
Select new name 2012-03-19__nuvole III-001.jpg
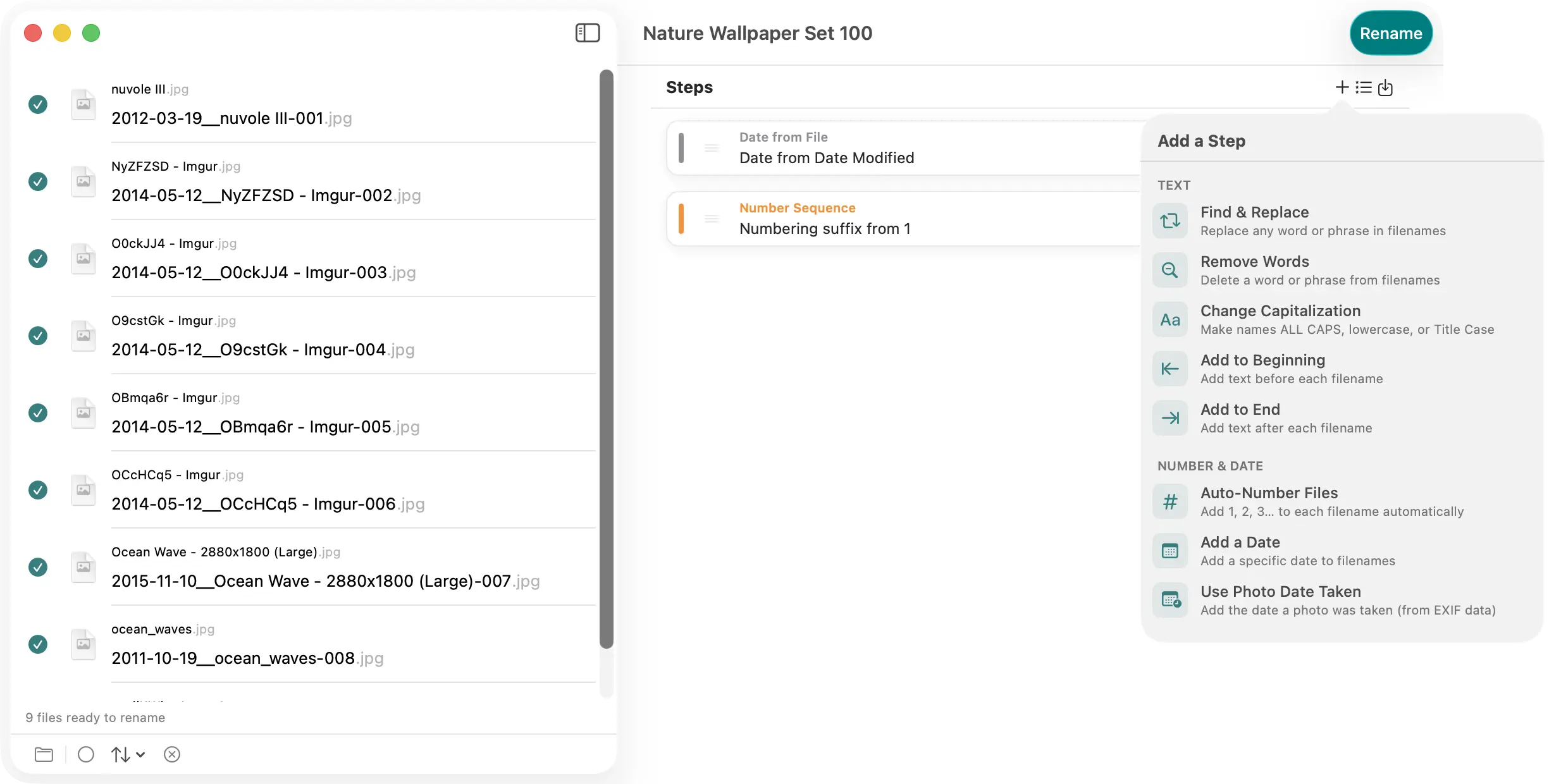pyautogui.click(x=231, y=118)
